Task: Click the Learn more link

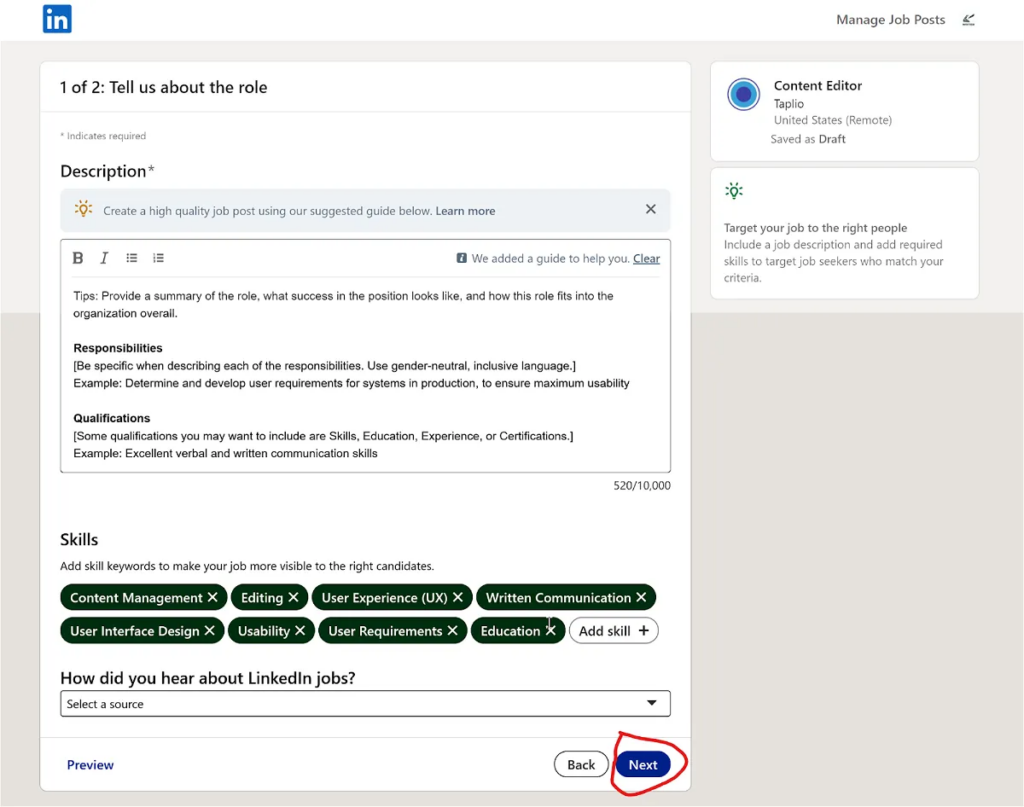Action: click(x=465, y=211)
